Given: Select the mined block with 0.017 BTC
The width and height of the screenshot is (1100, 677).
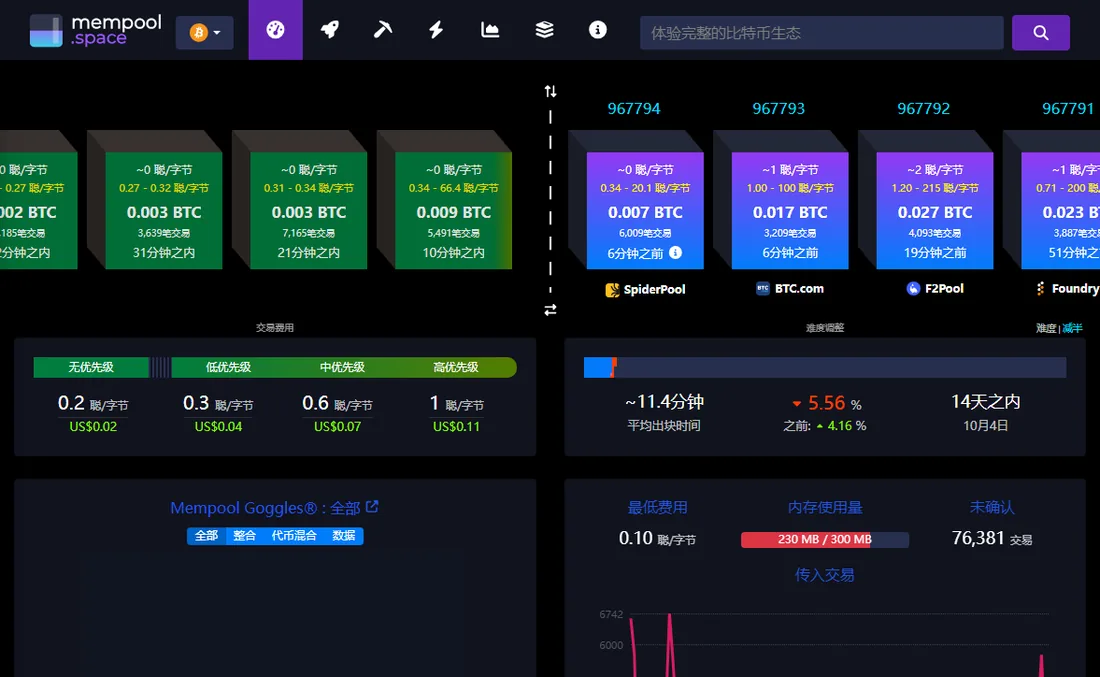Looking at the screenshot, I should [x=790, y=210].
